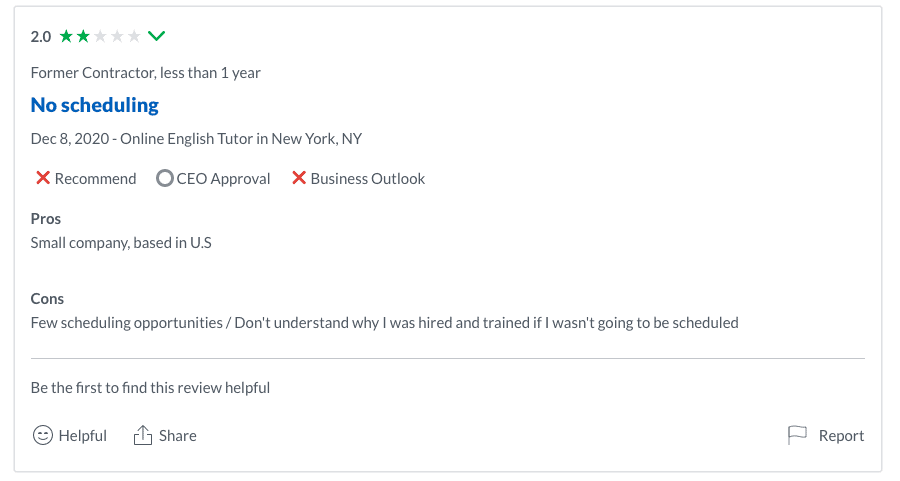
Task: Click the Share upload arrow icon
Action: 142,435
